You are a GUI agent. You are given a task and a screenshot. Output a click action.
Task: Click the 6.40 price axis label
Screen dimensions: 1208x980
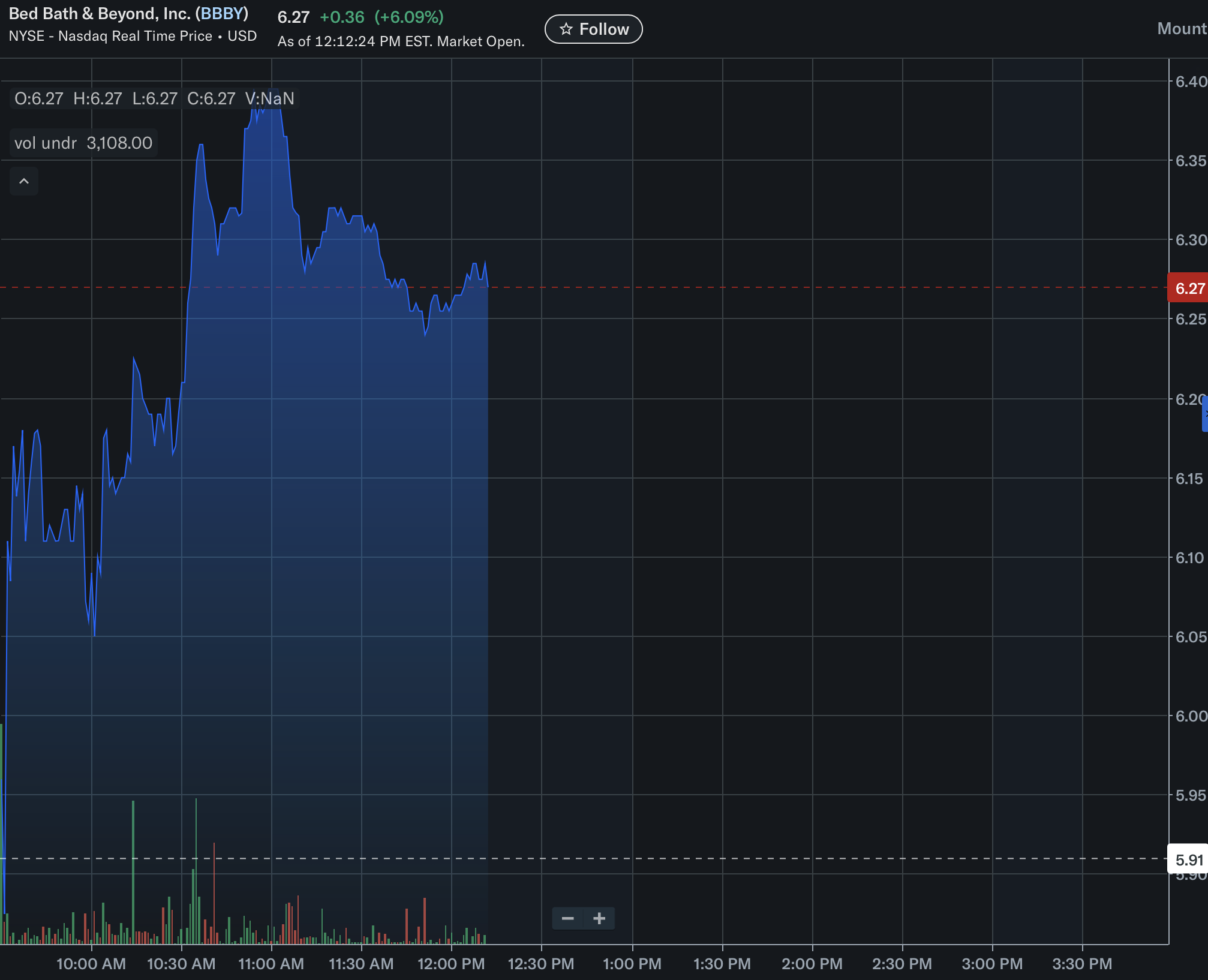coord(1190,82)
